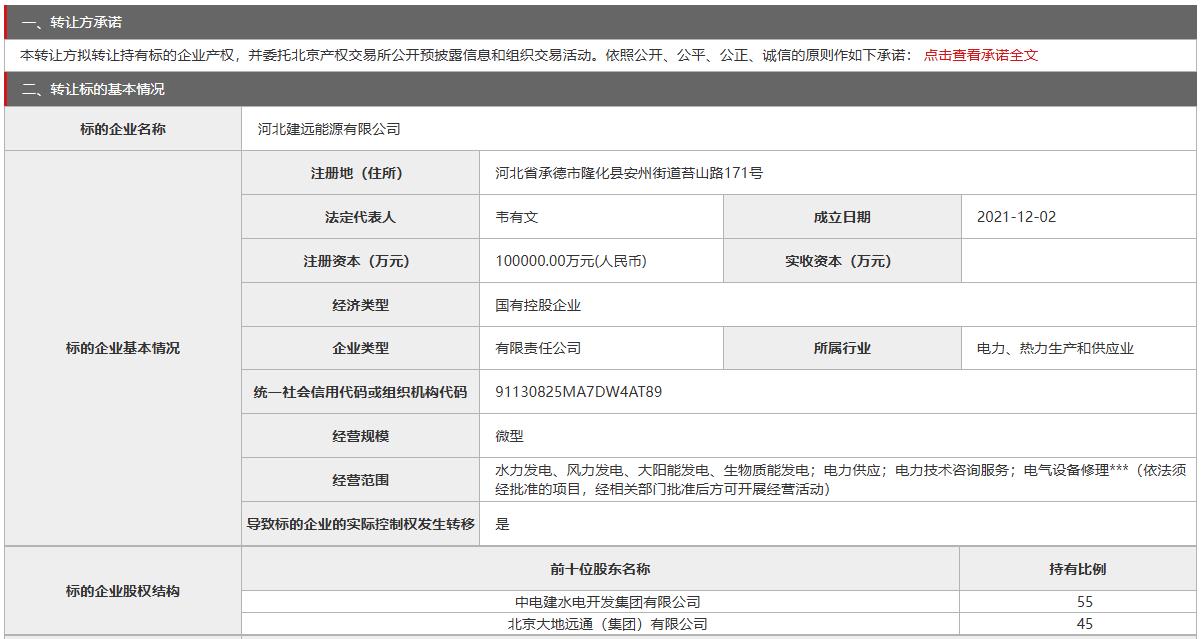This screenshot has width=1202, height=639.
Task: Click company name 河北建远能源有限公司
Action: pyautogui.click(x=328, y=129)
